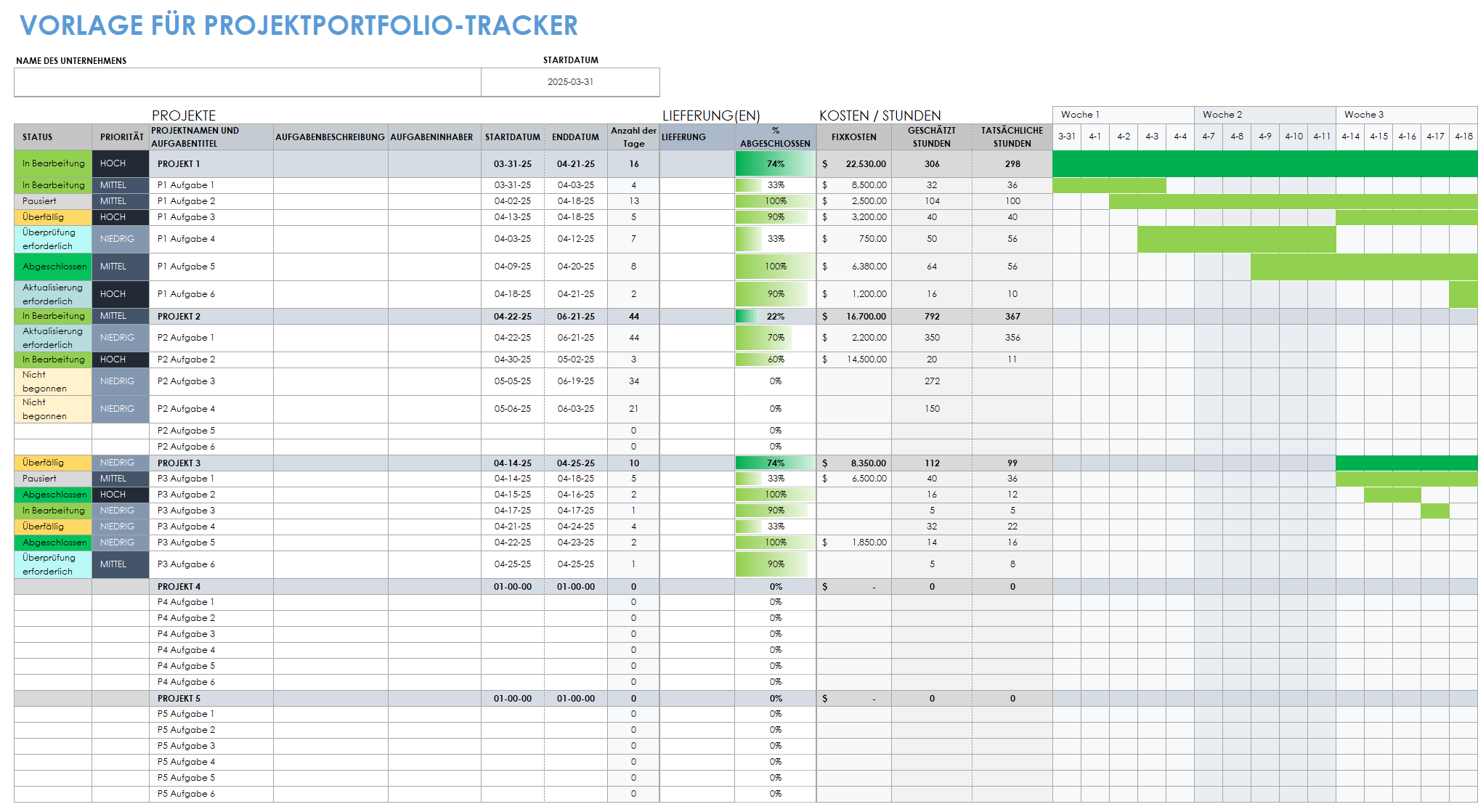1478x812 pixels.
Task: Click the 14,500.00 fixed cost of P2 Aufgabe 2
Action: pos(854,360)
